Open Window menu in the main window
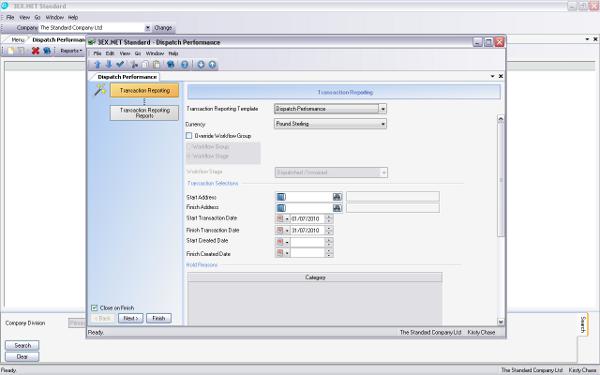600x375 pixels. [54, 17]
